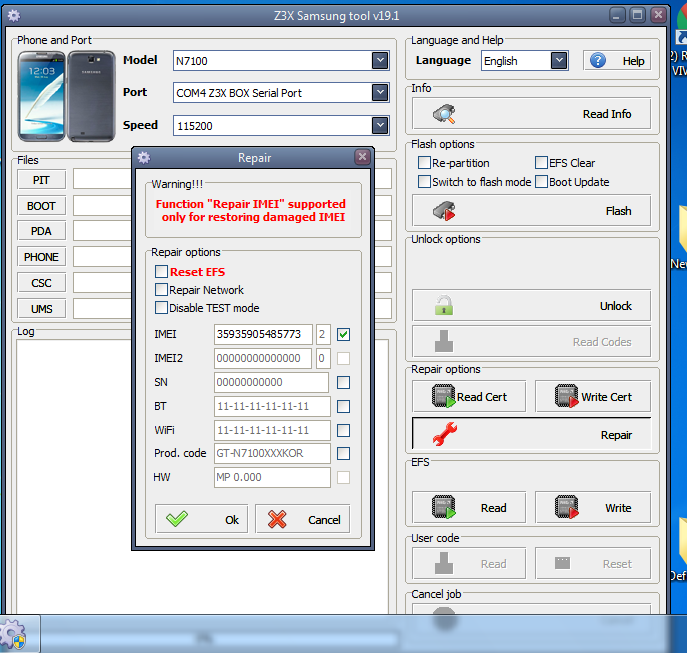This screenshot has width=687, height=653.
Task: Choose the PHONE file button
Action: 42,257
